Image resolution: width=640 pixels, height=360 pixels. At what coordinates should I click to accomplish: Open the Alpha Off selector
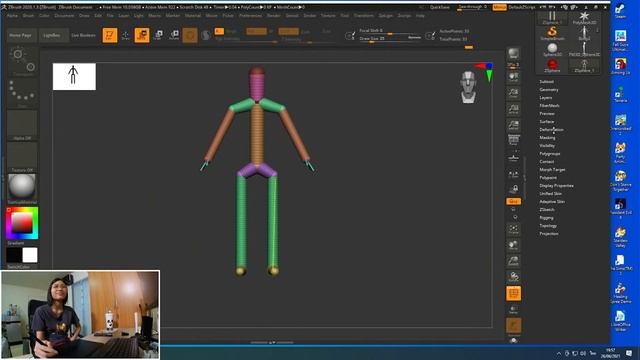[22, 125]
